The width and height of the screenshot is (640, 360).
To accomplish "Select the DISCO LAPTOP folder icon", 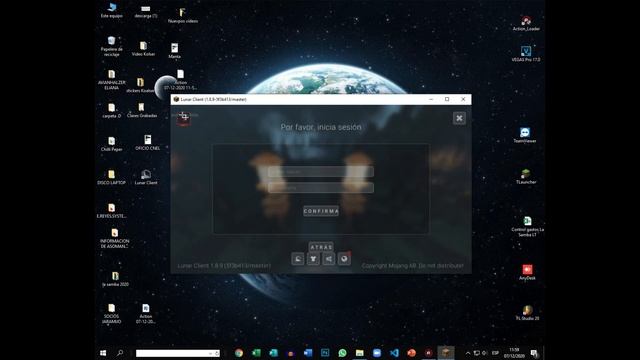I will pyautogui.click(x=111, y=178).
